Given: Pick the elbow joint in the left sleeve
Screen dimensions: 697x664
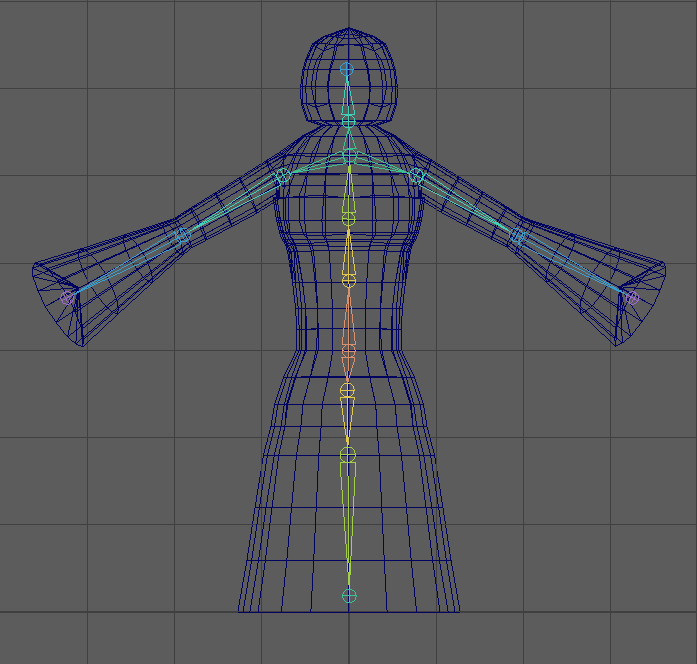Looking at the screenshot, I should coord(182,236).
